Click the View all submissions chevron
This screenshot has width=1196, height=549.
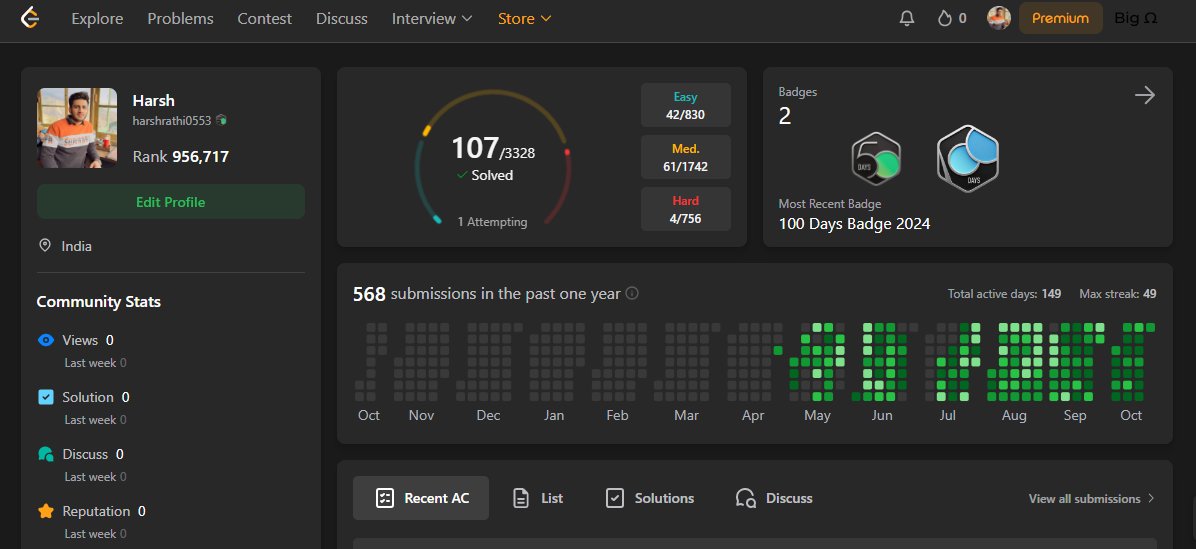(1151, 498)
